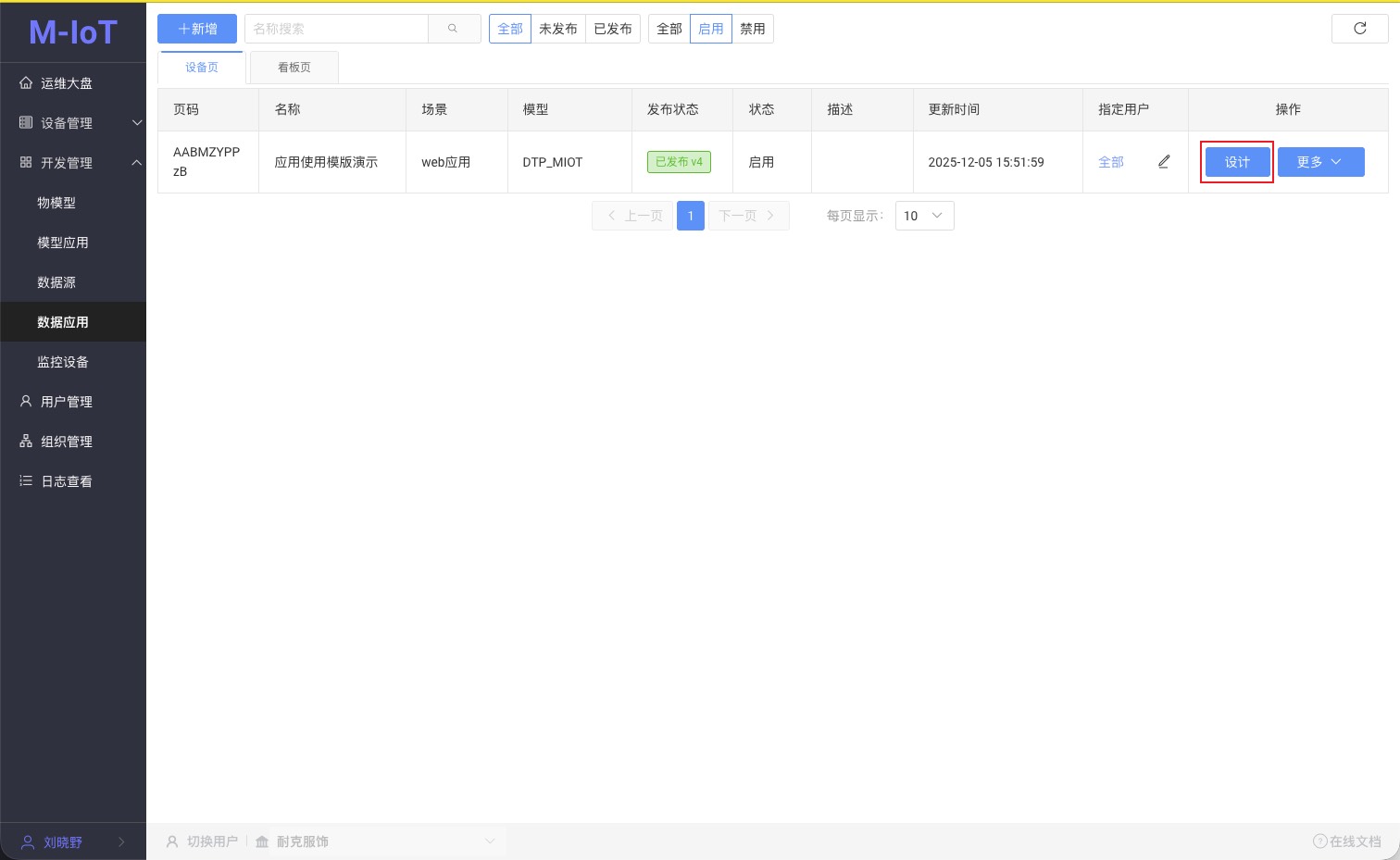
Task: Select the 运维大盘 dashboard icon in sidebar
Action: pyautogui.click(x=26, y=82)
